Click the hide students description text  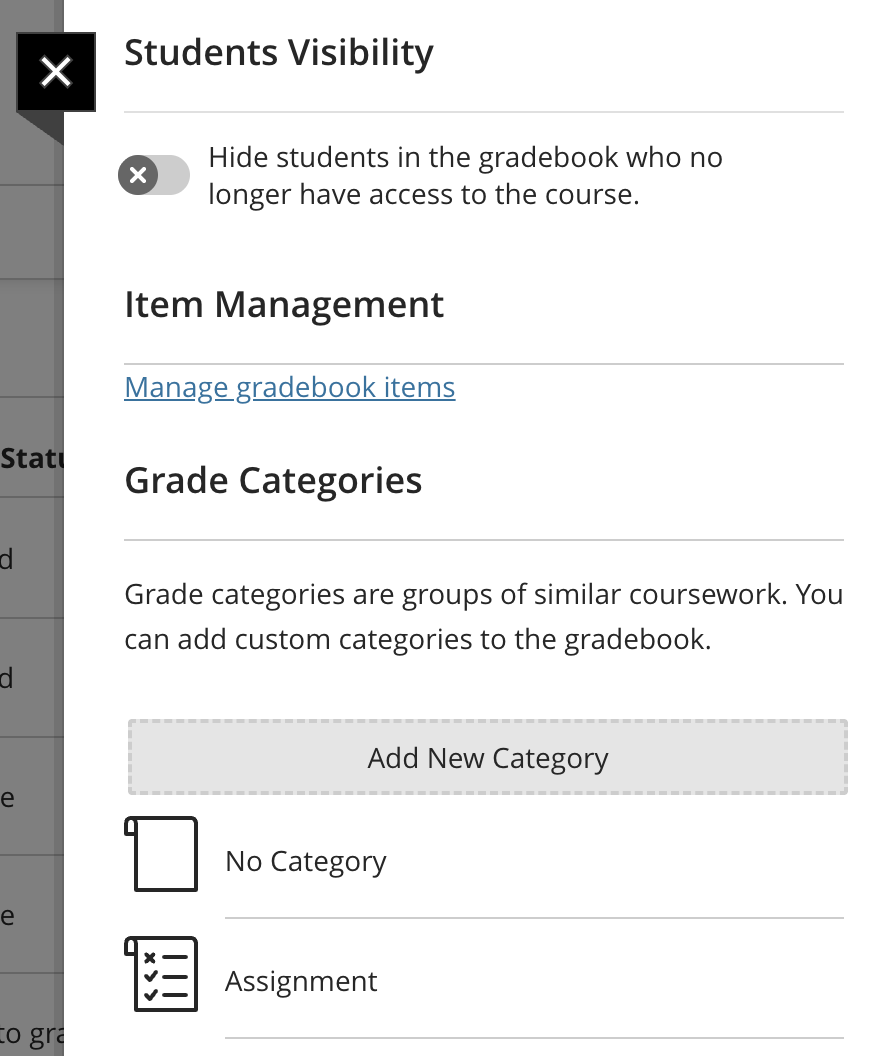pos(465,175)
